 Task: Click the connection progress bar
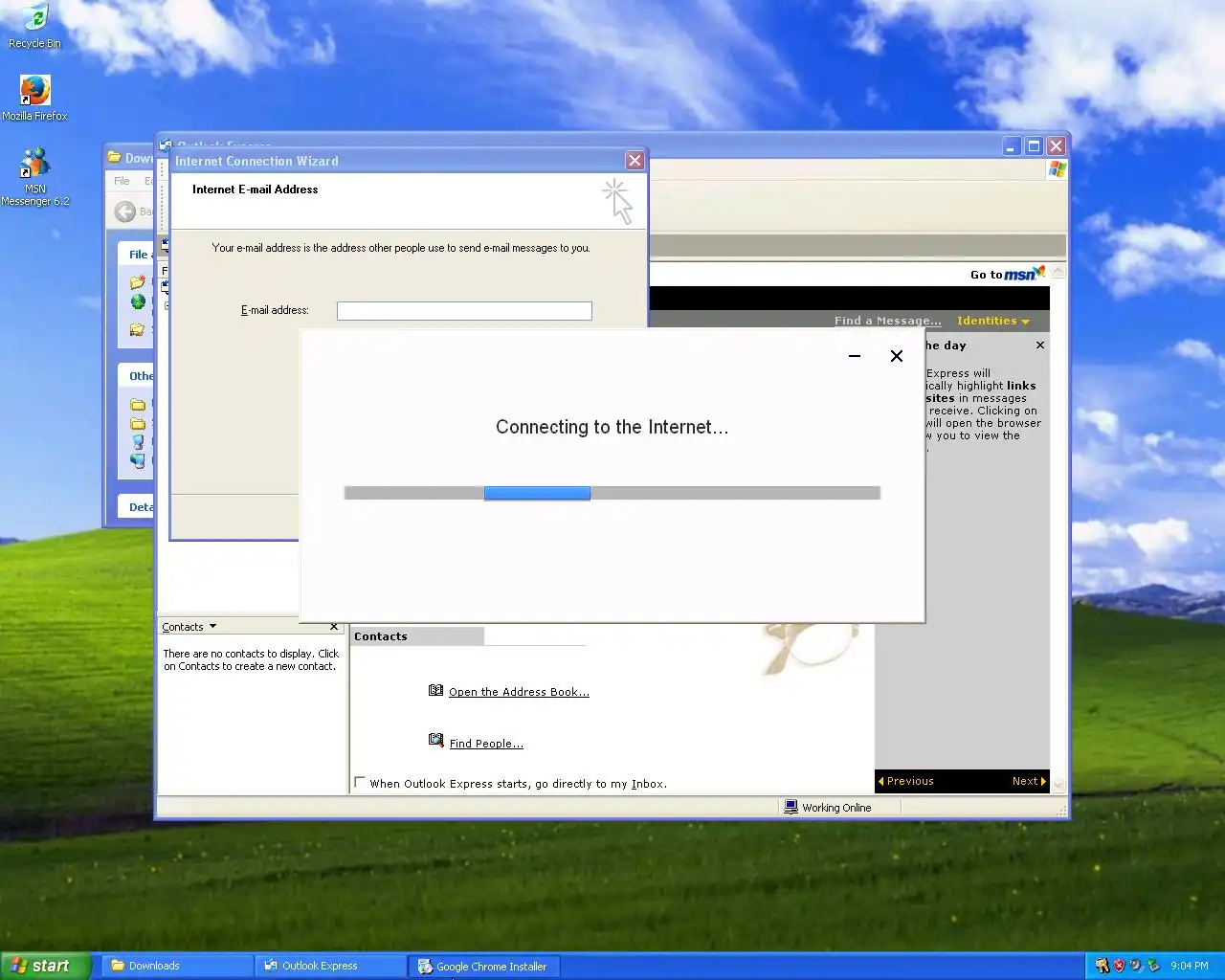(612, 493)
